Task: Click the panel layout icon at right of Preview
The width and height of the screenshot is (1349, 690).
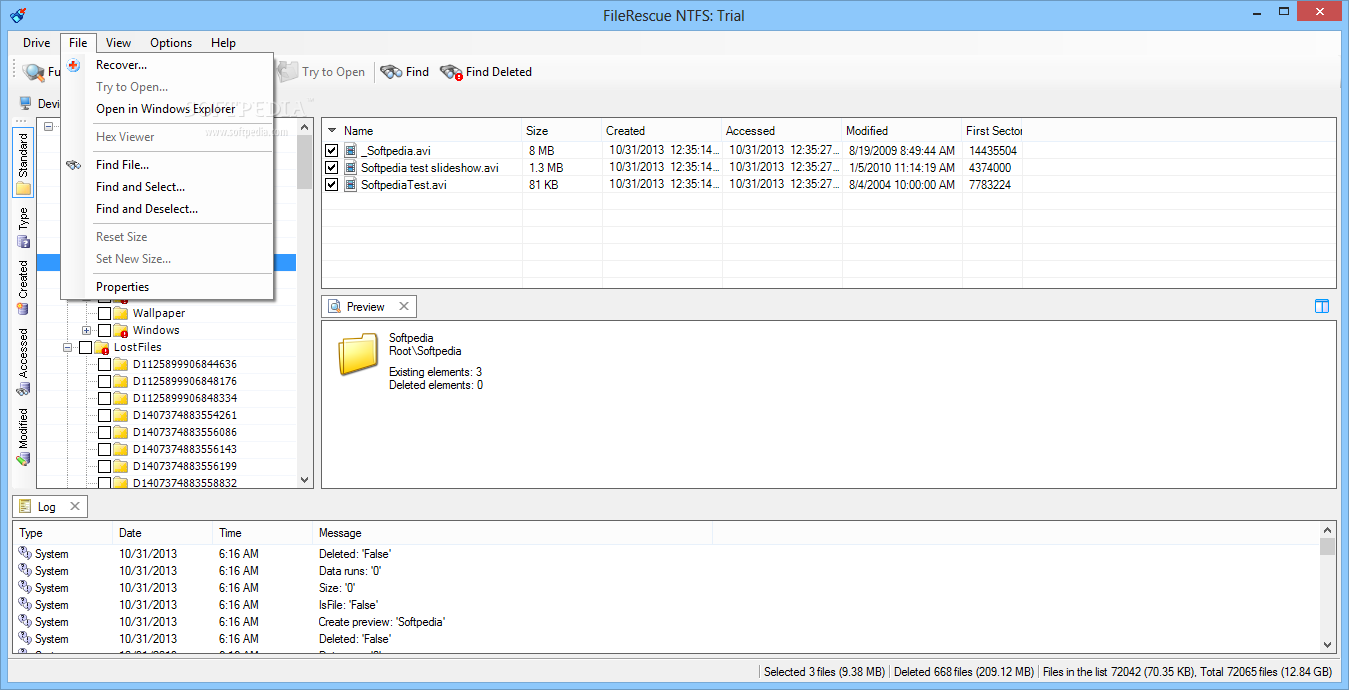Action: [x=1322, y=307]
